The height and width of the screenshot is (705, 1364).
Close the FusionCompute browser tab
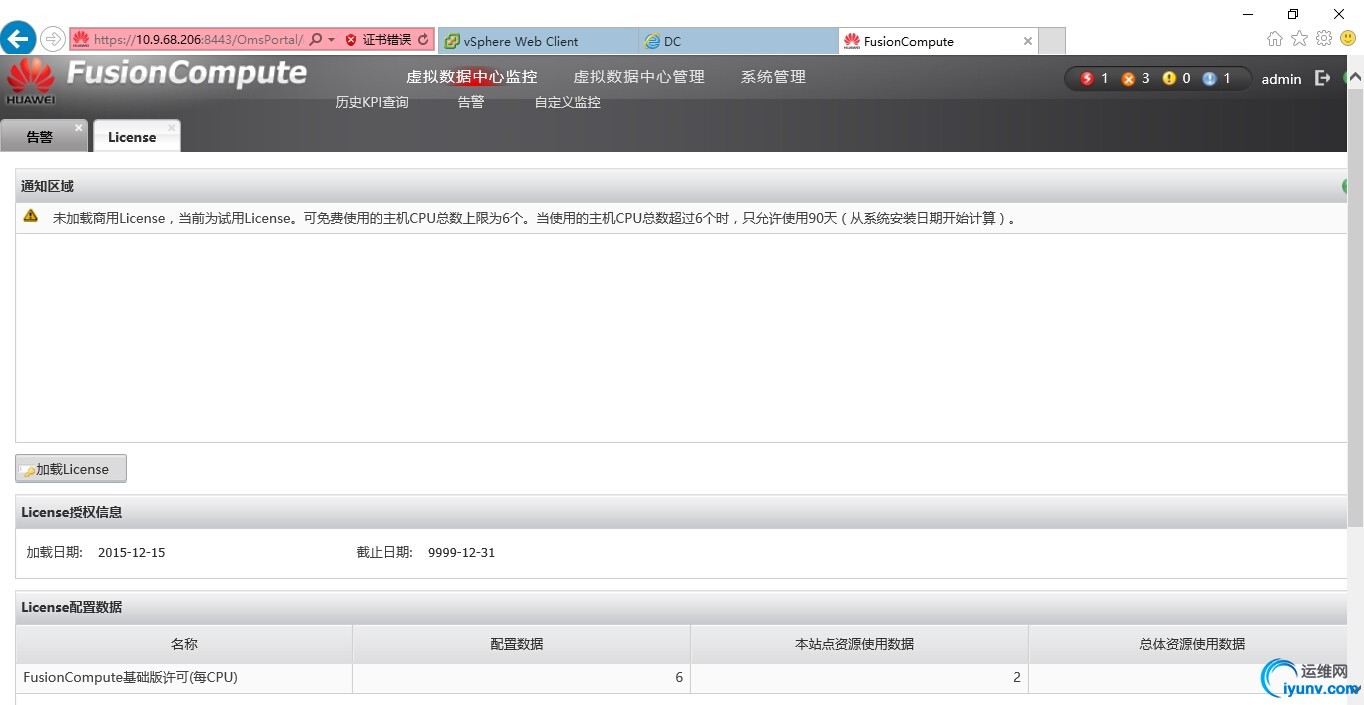pos(1027,41)
